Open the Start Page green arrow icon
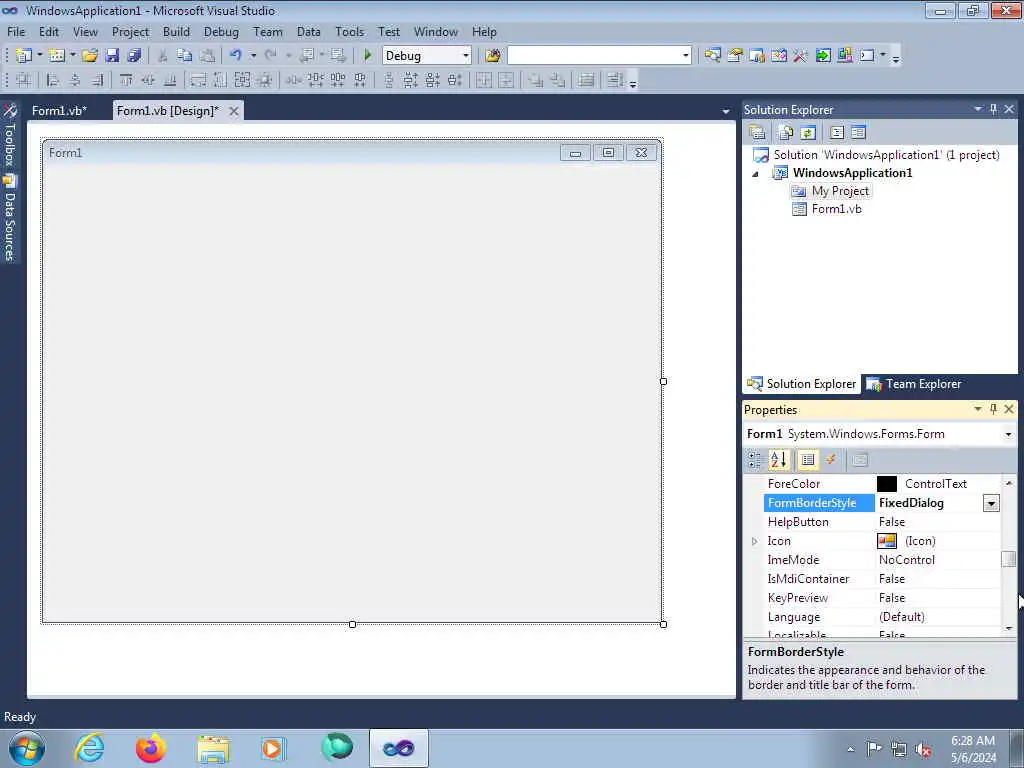The height and width of the screenshot is (768, 1024). 823,56
